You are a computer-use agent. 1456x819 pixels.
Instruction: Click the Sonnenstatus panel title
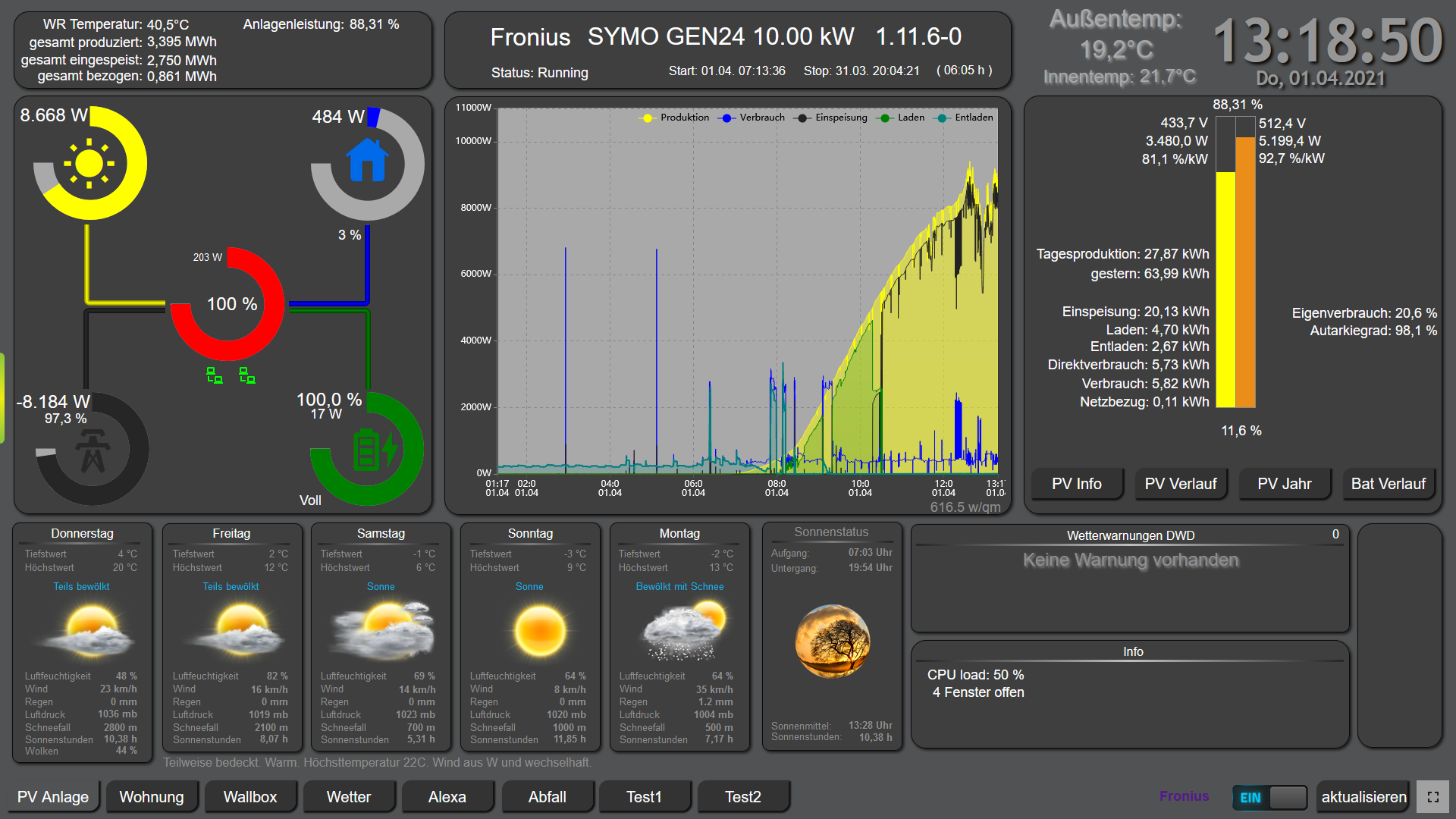[x=831, y=532]
